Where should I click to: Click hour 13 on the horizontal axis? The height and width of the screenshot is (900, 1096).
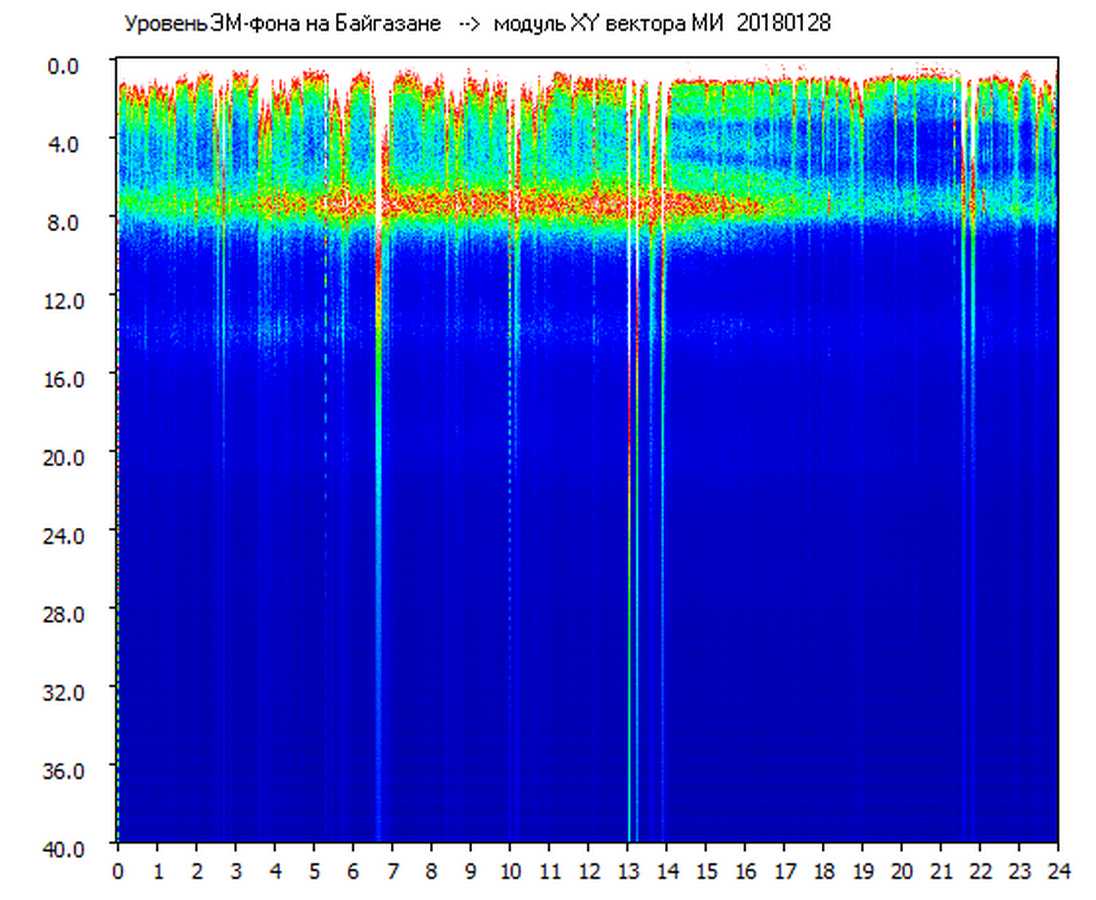pos(628,871)
